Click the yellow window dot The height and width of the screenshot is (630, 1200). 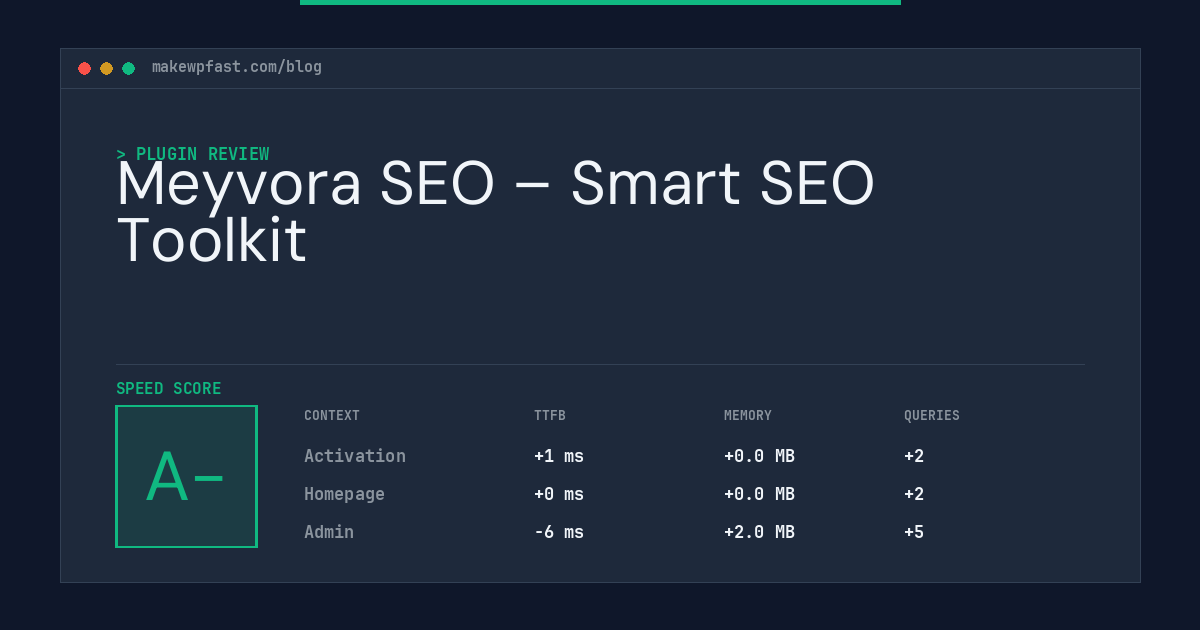tap(106, 68)
